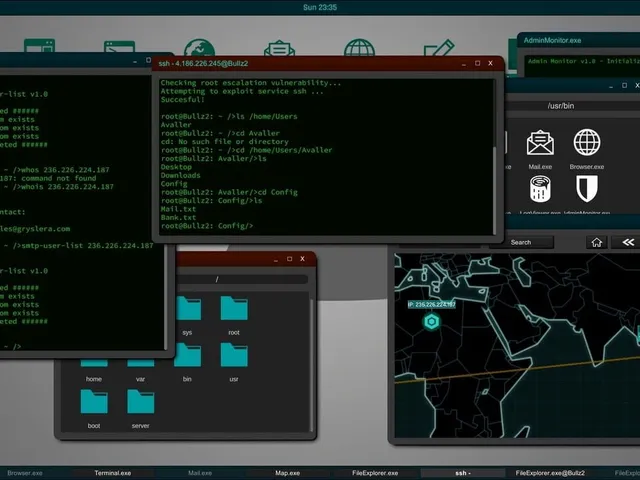Open the bin folder in file explorer

pos(187,355)
